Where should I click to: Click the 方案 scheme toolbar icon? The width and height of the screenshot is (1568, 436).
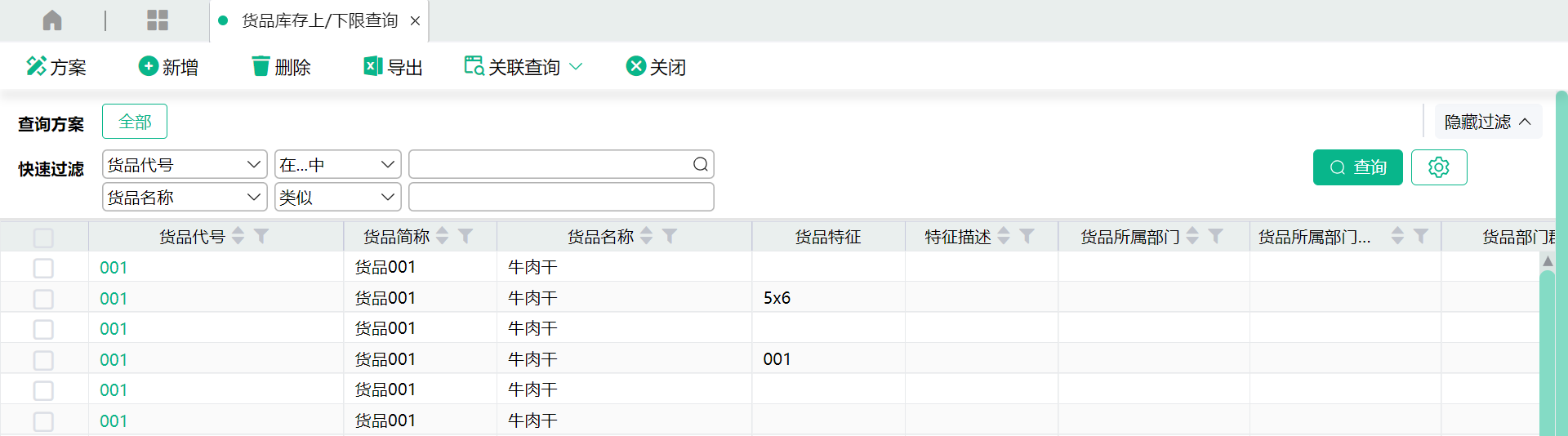pos(36,66)
